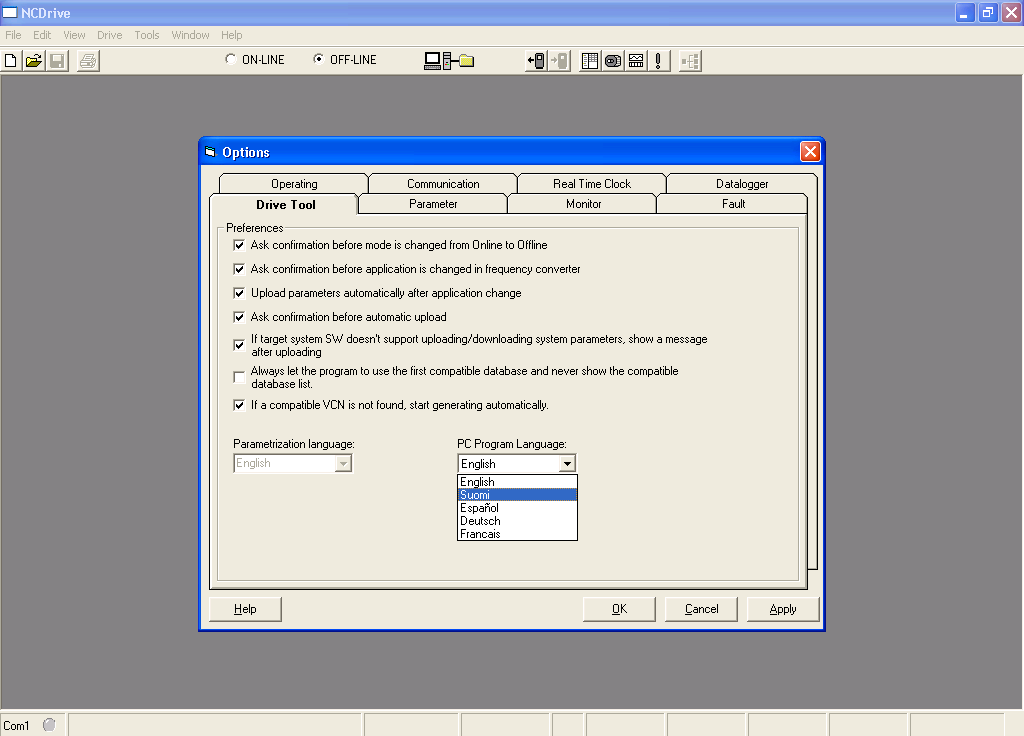Click the Cancel button
Screen dimensions: 1024x736
point(701,609)
